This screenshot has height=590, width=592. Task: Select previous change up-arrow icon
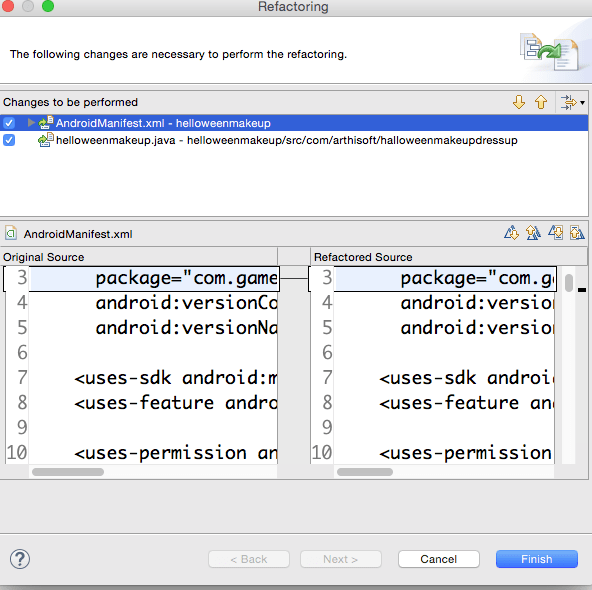[x=541, y=102]
